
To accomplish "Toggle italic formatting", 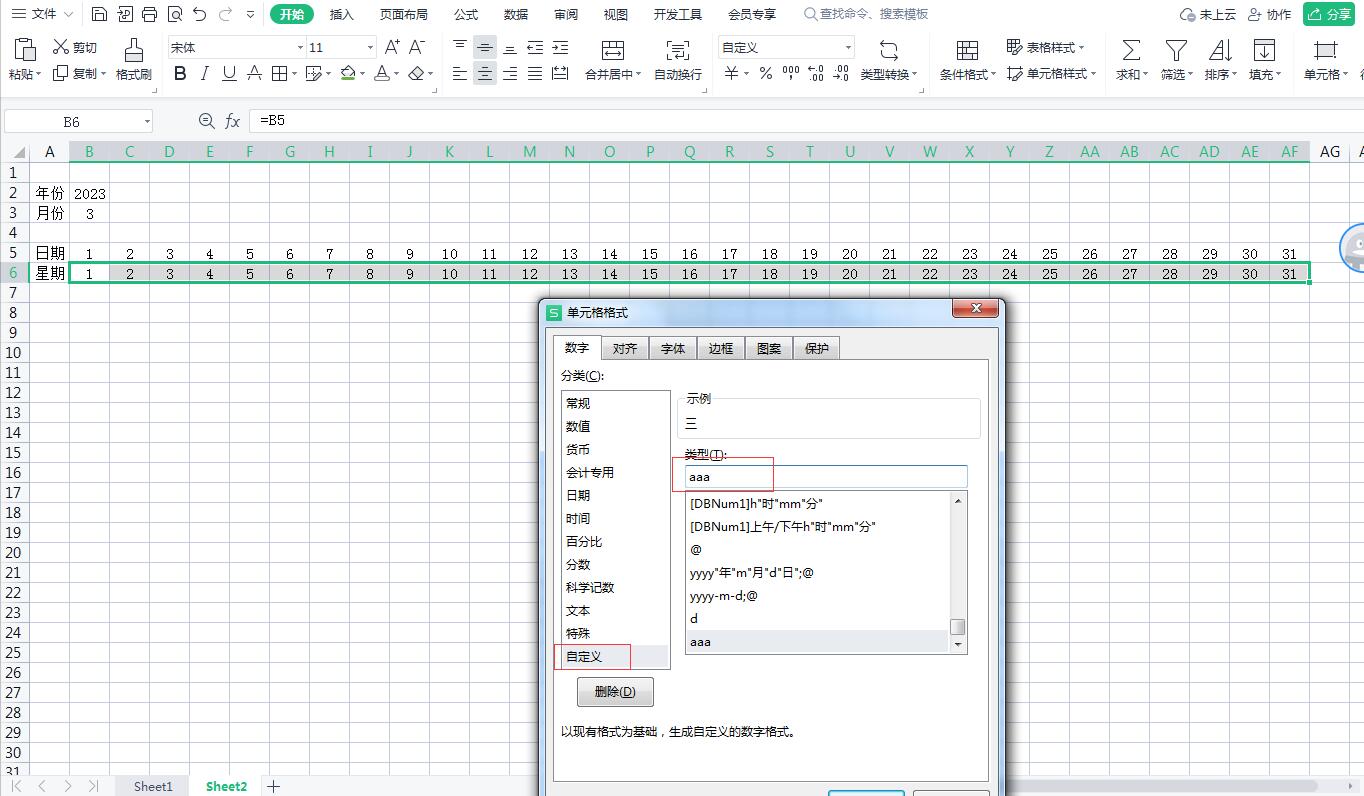I will [x=203, y=74].
